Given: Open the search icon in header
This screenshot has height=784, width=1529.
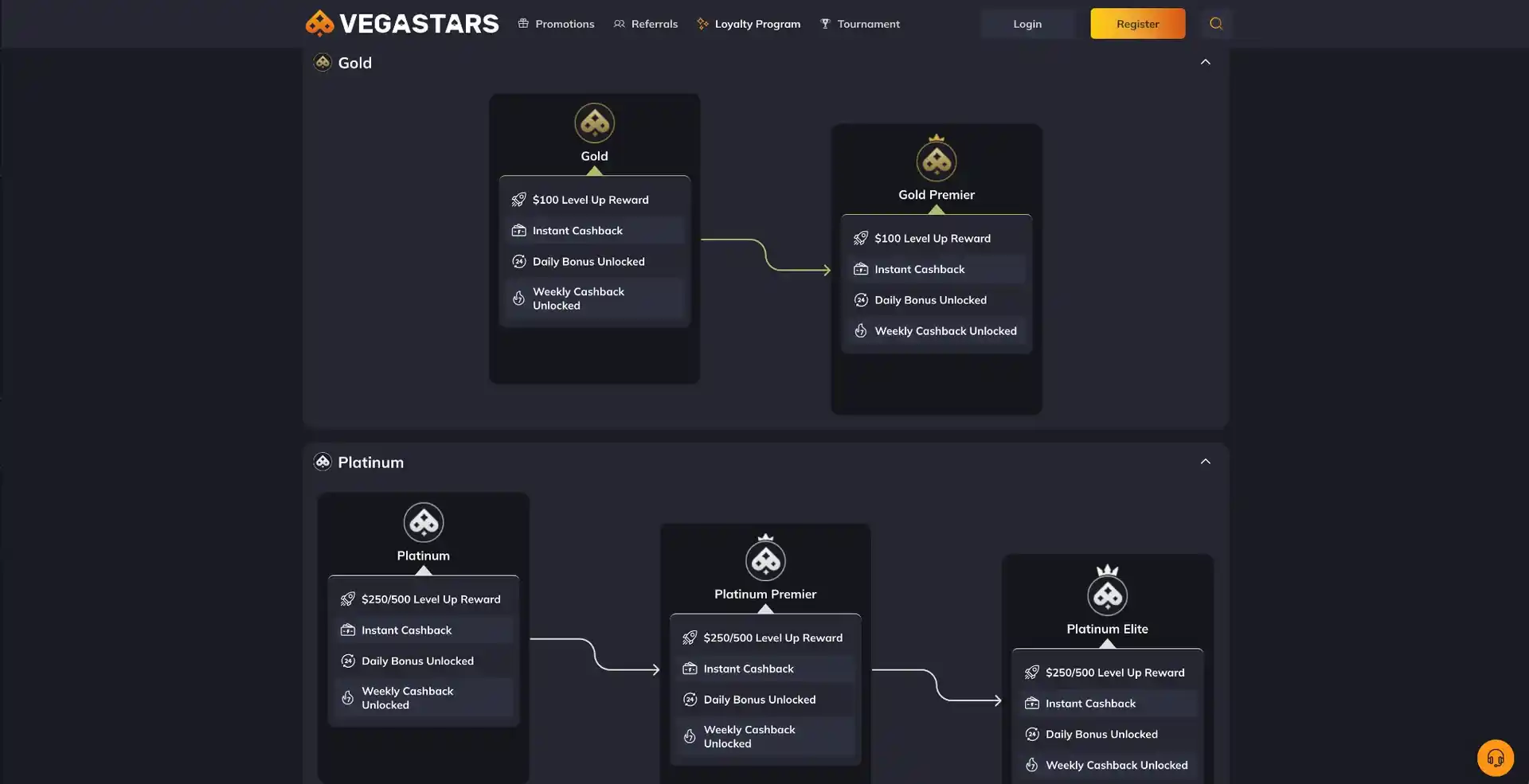Looking at the screenshot, I should tap(1215, 24).
